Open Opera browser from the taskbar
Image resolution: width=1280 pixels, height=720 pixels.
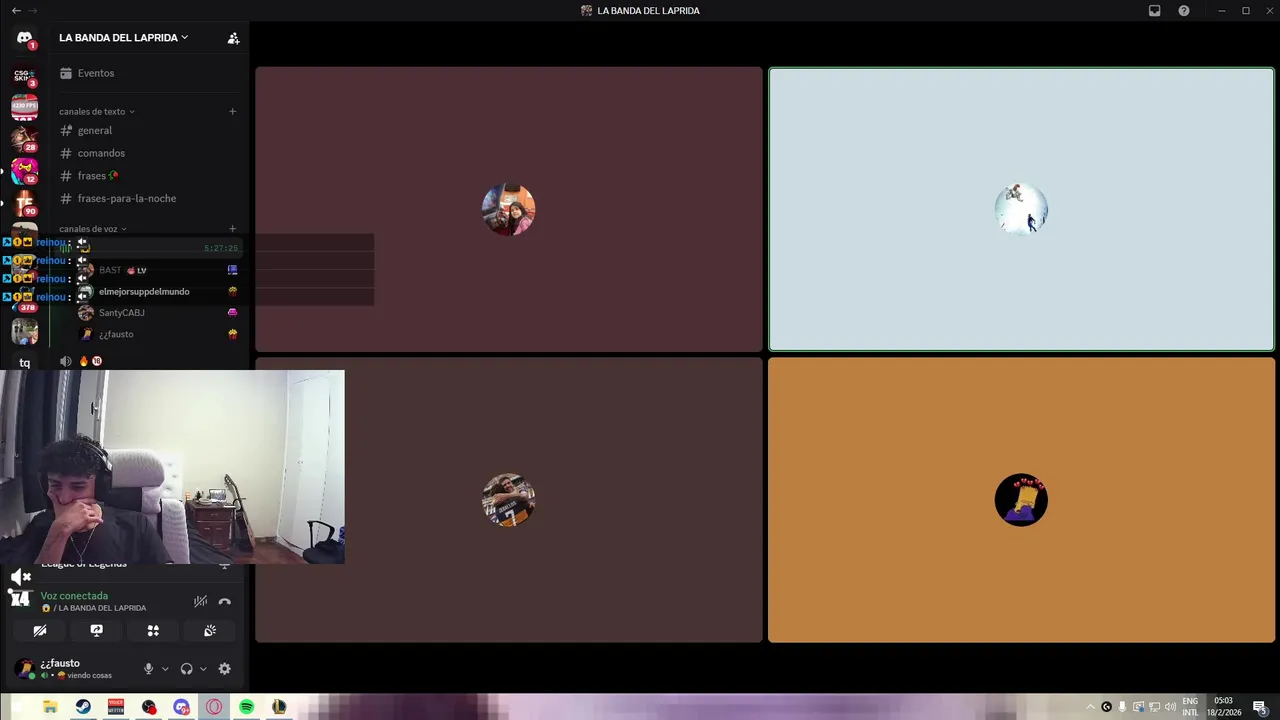214,707
